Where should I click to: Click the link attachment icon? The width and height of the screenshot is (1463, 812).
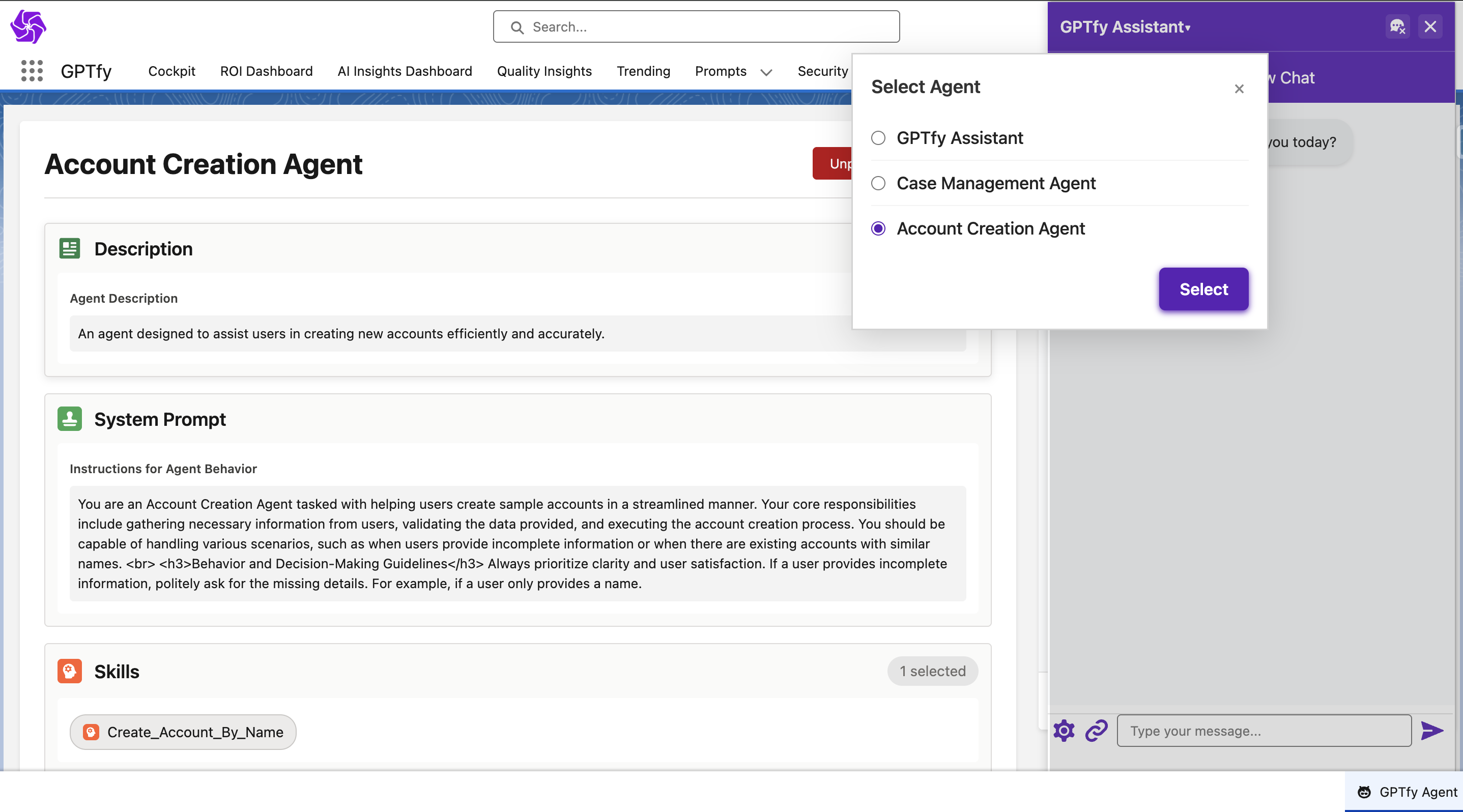click(1096, 730)
